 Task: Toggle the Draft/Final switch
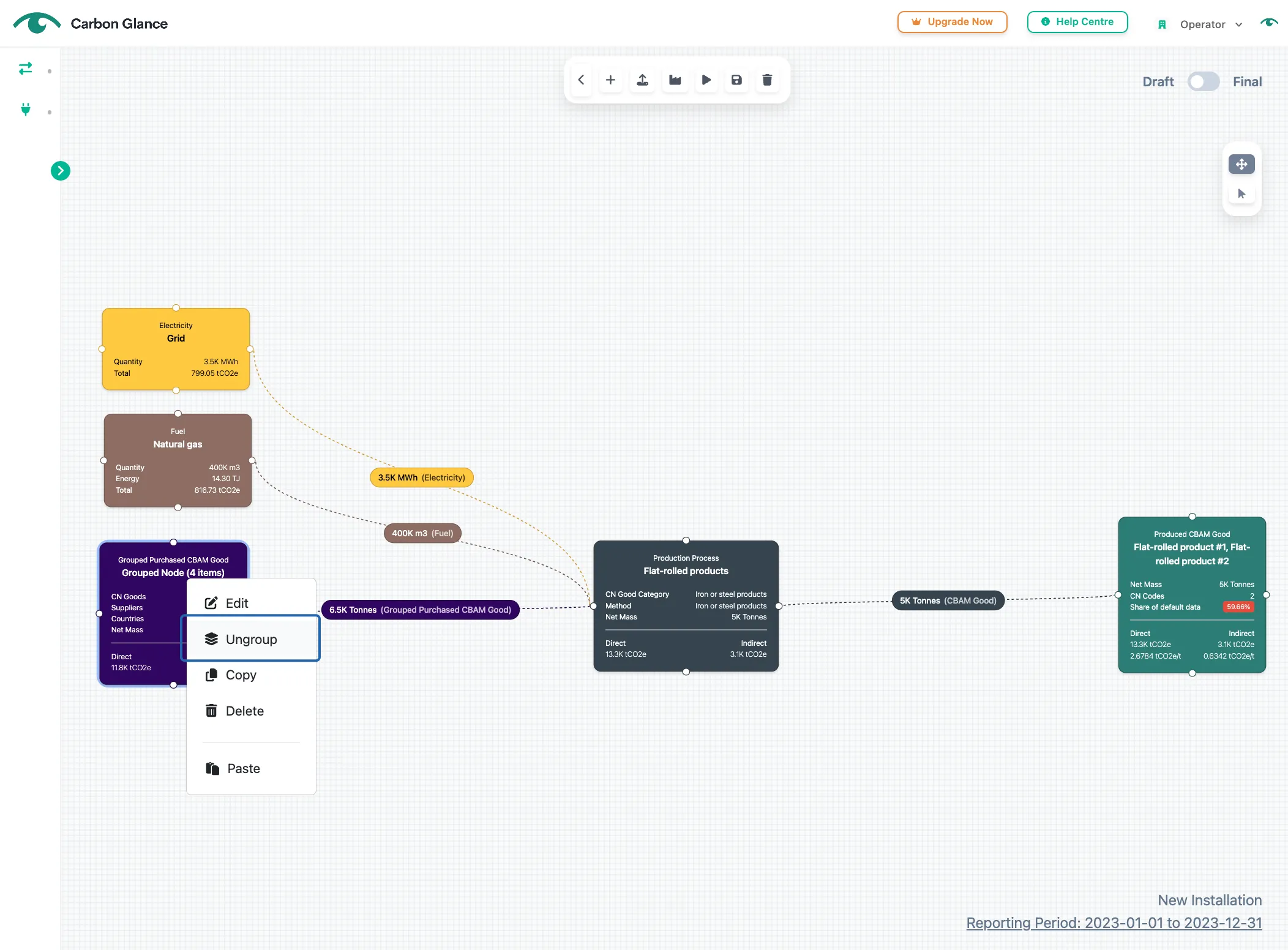(x=1203, y=81)
